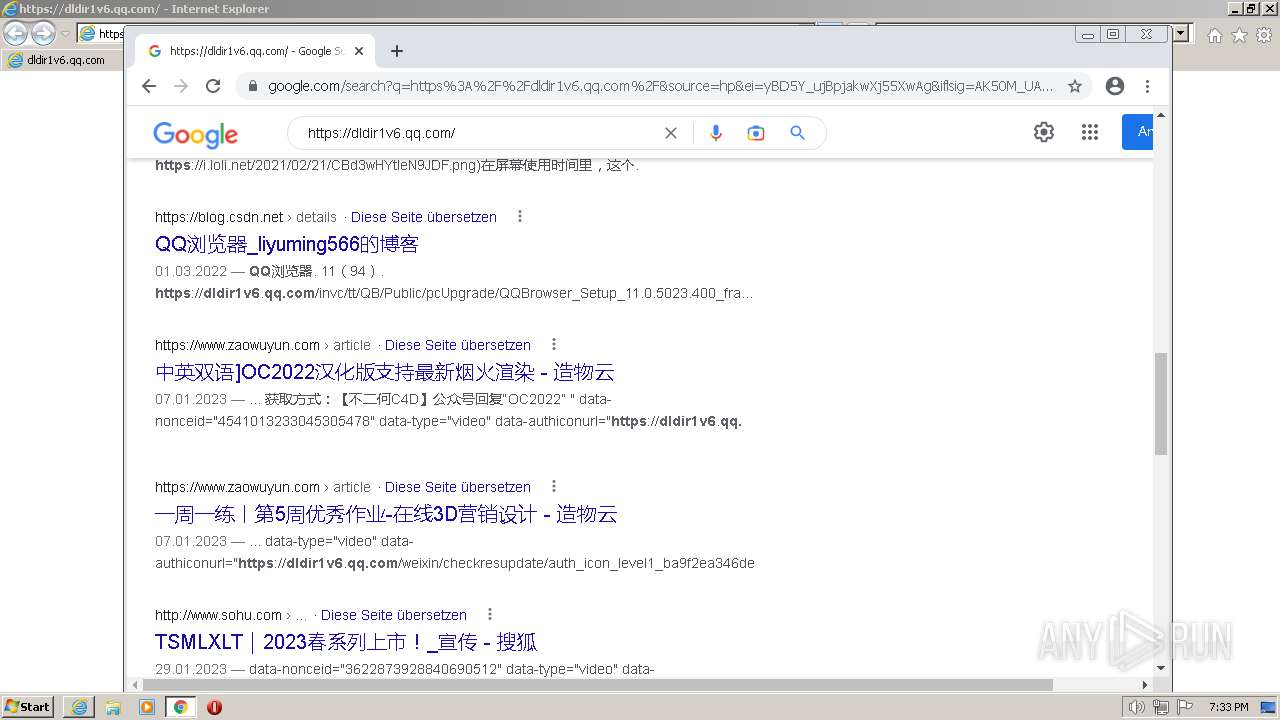Click the clock showing 7:33 PM
Screen dimensions: 1280x720
(x=1228, y=707)
